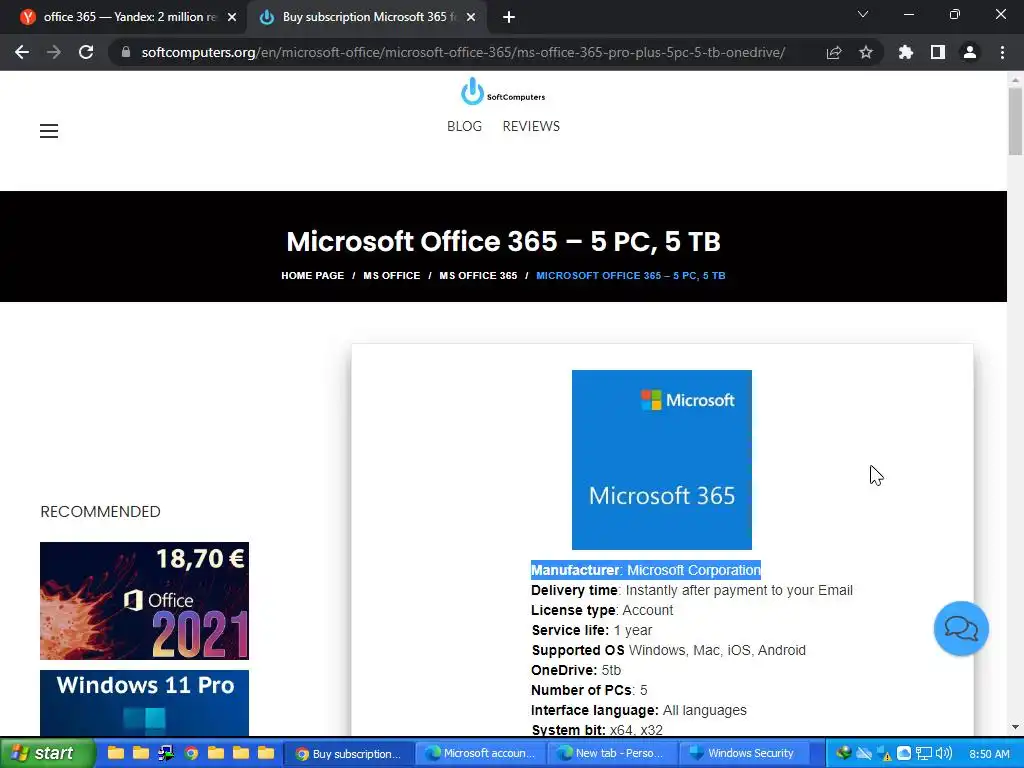
Task: Click the Number of PCs: 5 text
Action: pyautogui.click(x=589, y=690)
